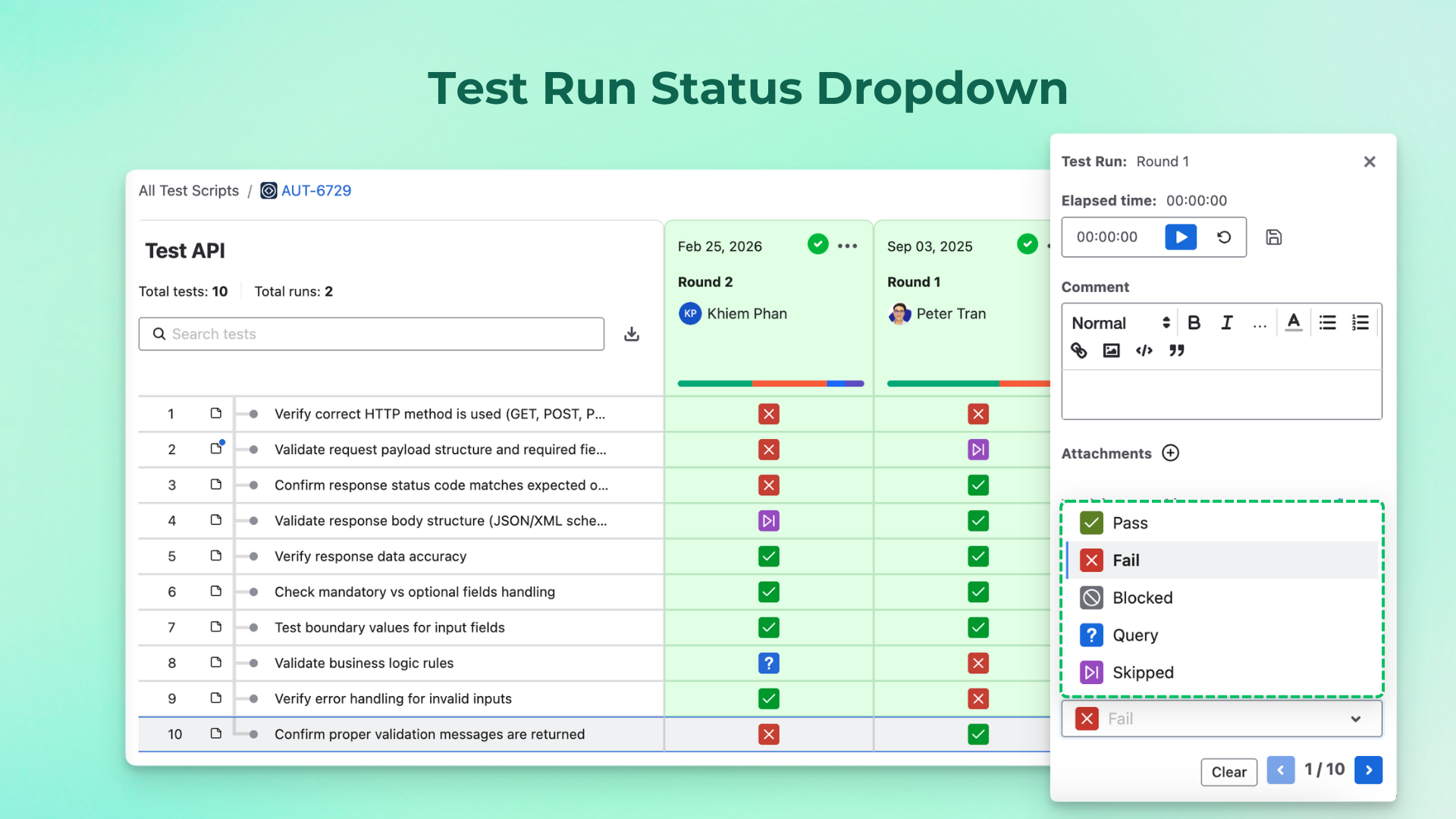
Task: Insert a link in the comment
Action: tap(1078, 350)
